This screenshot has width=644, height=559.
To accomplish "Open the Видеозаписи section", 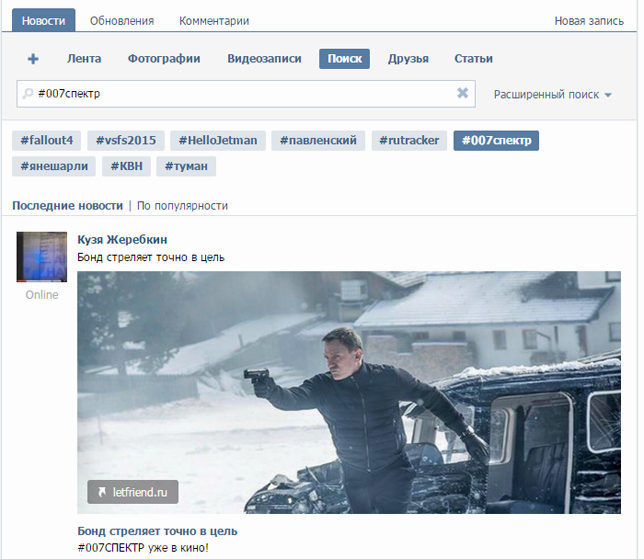I will tap(264, 59).
